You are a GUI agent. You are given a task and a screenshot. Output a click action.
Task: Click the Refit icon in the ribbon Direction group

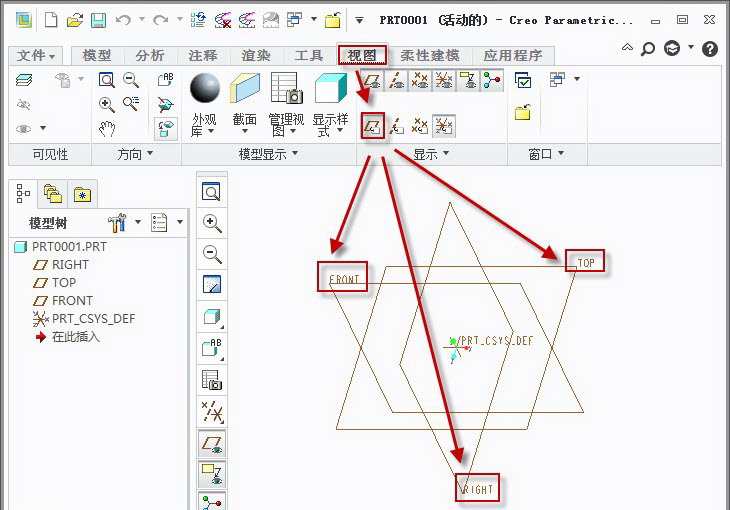click(x=107, y=80)
